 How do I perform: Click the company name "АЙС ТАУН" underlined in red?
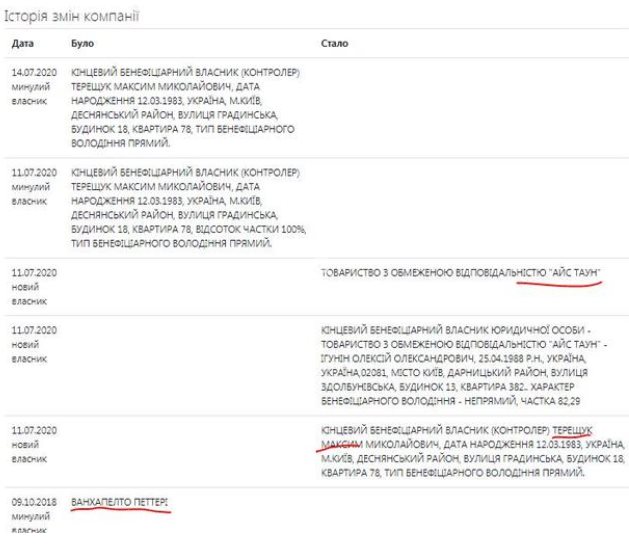pyautogui.click(x=560, y=271)
